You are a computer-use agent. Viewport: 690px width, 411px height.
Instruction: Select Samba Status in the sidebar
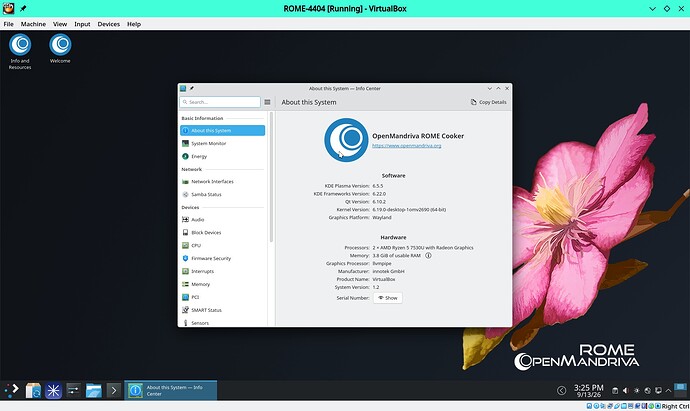pyautogui.click(x=222, y=194)
